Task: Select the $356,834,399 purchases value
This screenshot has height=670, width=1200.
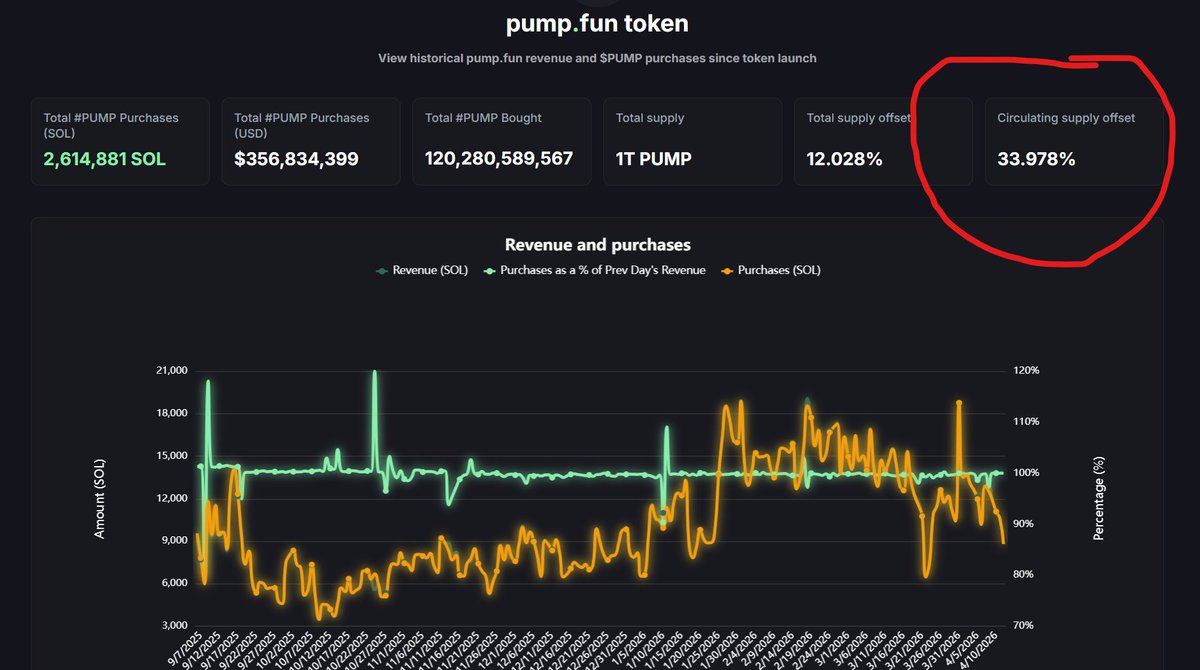Action: 296,159
